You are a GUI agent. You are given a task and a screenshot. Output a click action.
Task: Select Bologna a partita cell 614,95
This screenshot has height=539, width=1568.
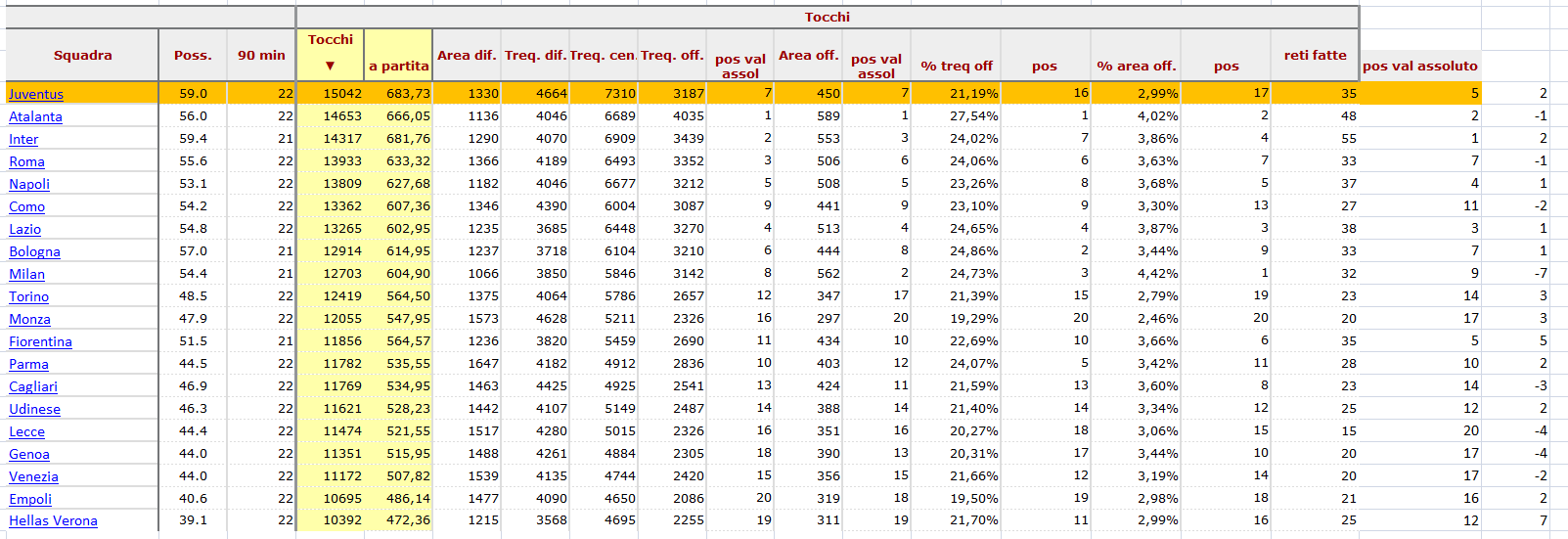tap(398, 250)
